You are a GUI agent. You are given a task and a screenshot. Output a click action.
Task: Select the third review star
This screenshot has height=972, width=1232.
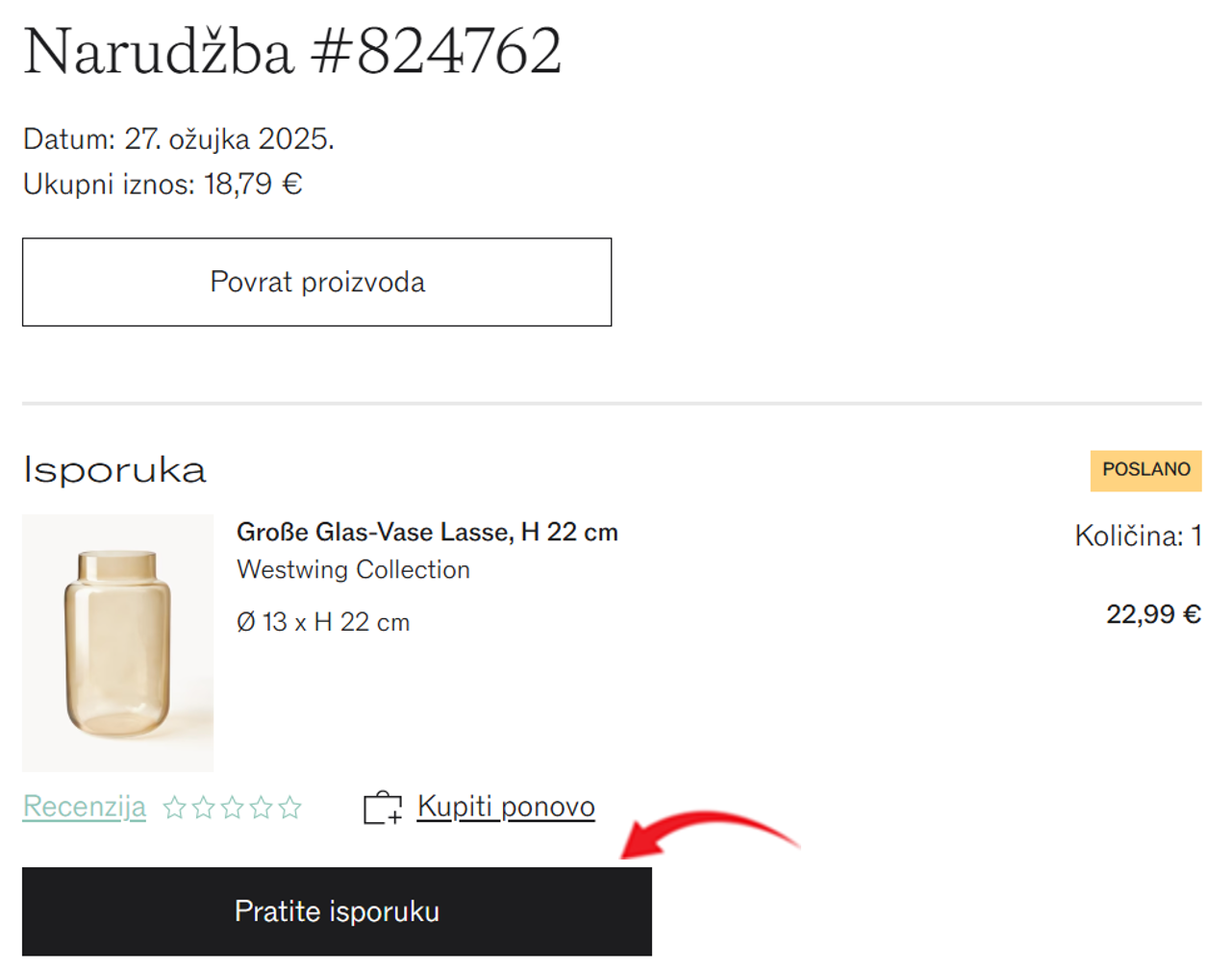(x=232, y=808)
